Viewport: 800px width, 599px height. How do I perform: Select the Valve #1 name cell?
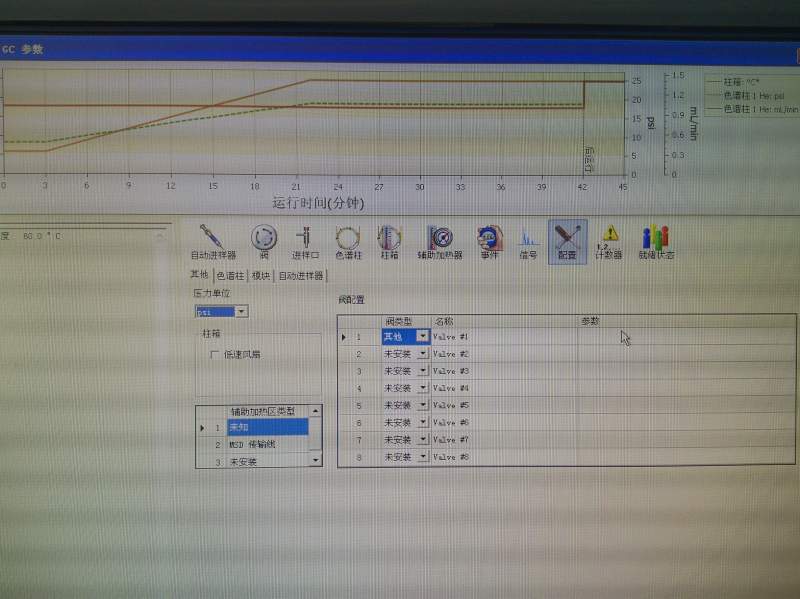tap(504, 337)
